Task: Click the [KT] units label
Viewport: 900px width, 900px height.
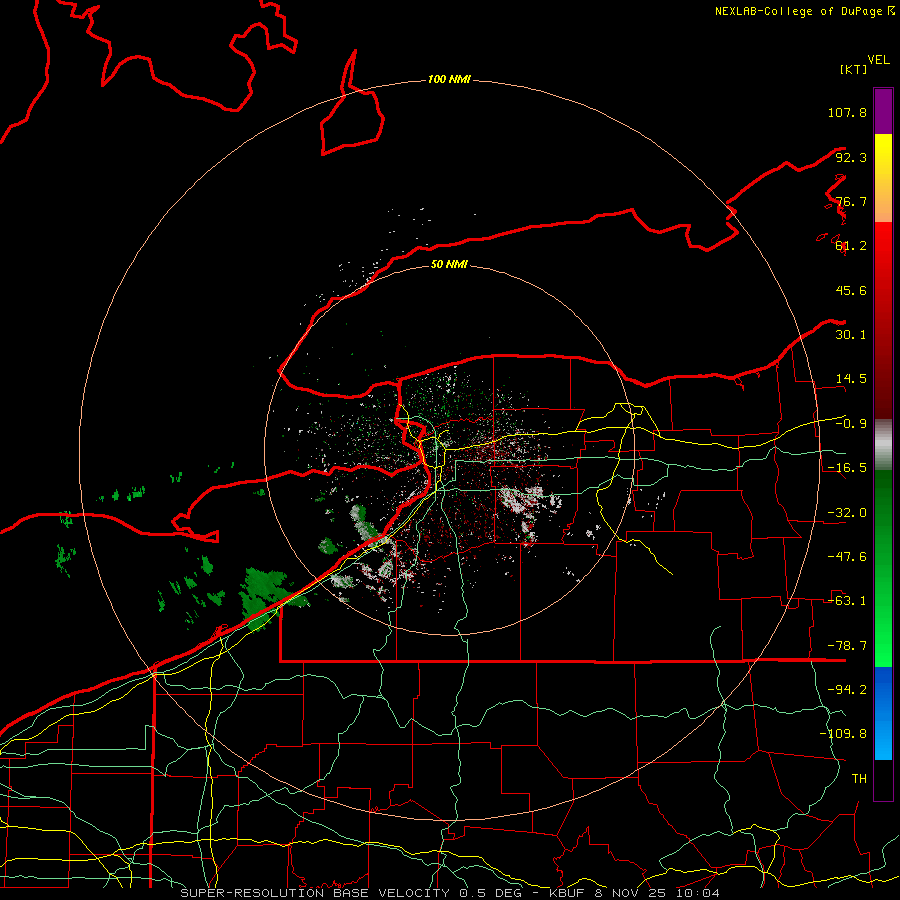Action: [x=853, y=69]
